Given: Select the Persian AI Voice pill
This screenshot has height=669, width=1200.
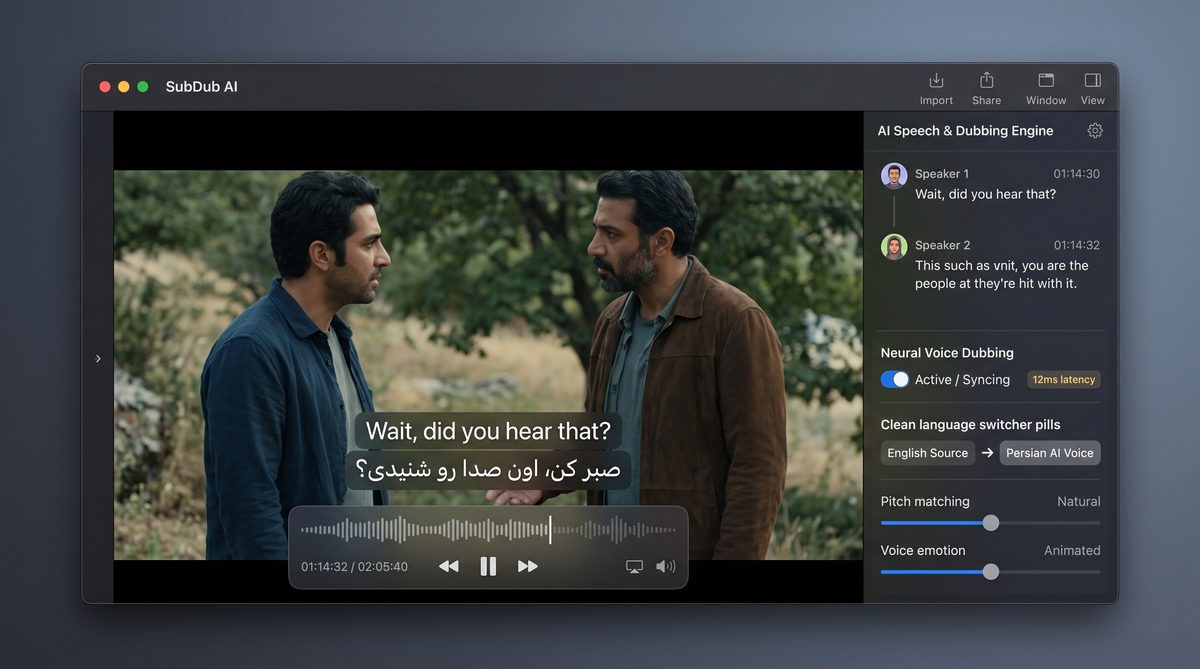Looking at the screenshot, I should pyautogui.click(x=1050, y=453).
